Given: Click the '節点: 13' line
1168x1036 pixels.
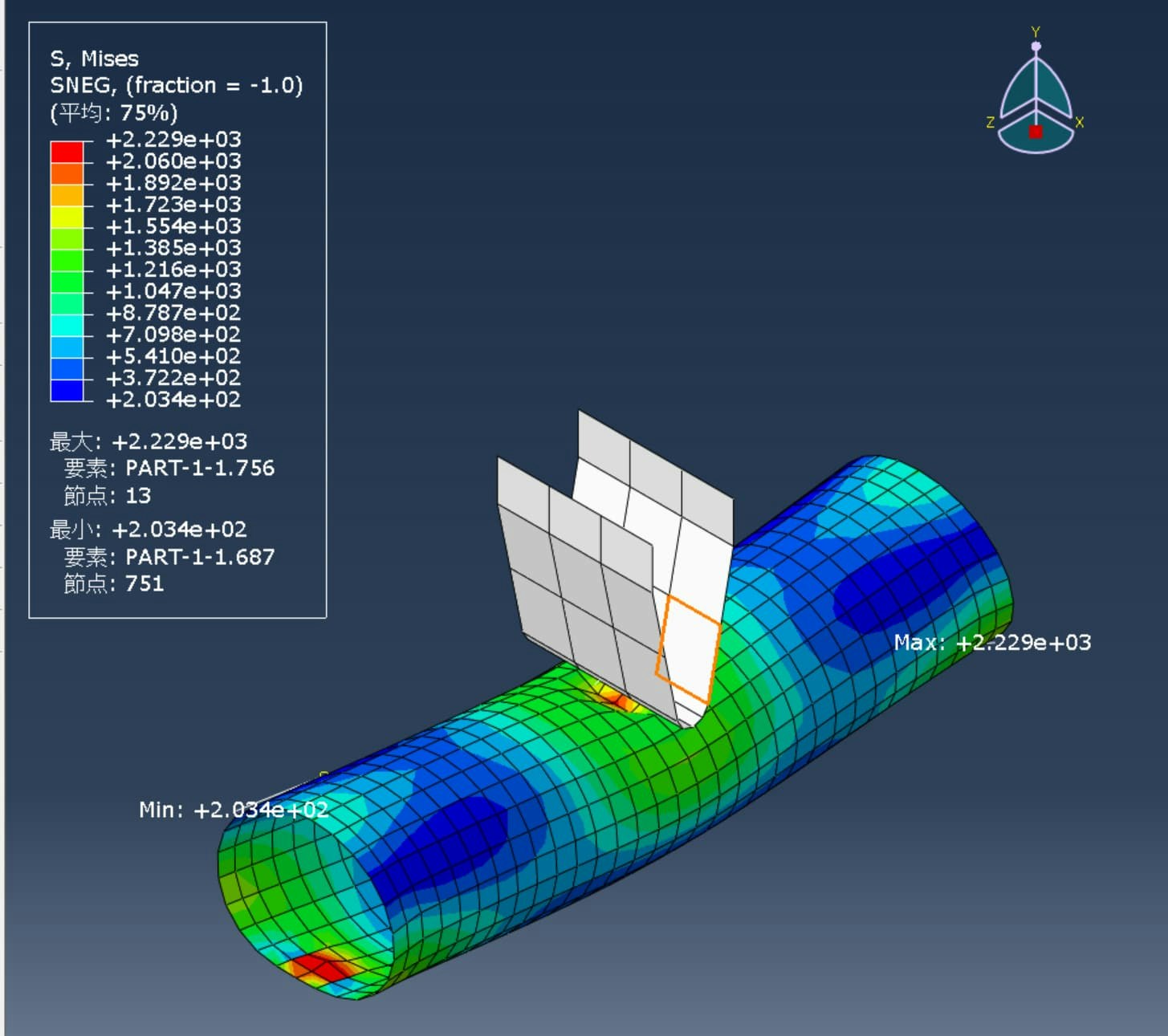Looking at the screenshot, I should pos(108,495).
